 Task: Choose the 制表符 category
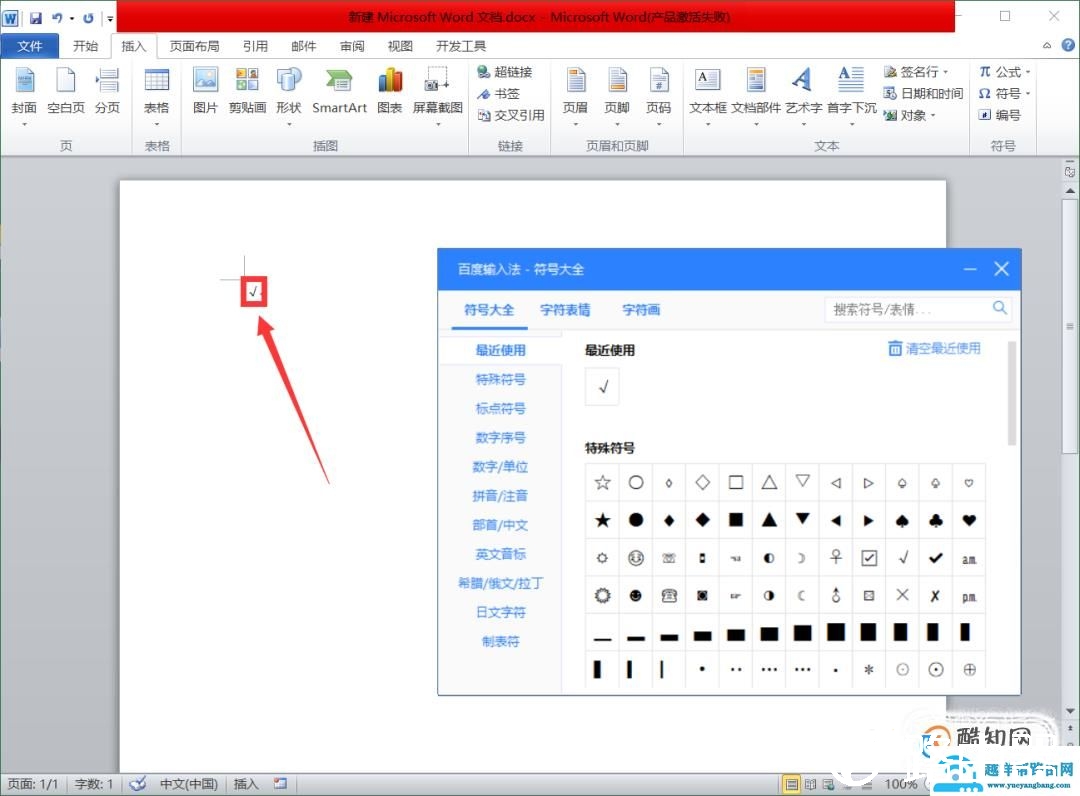(501, 641)
